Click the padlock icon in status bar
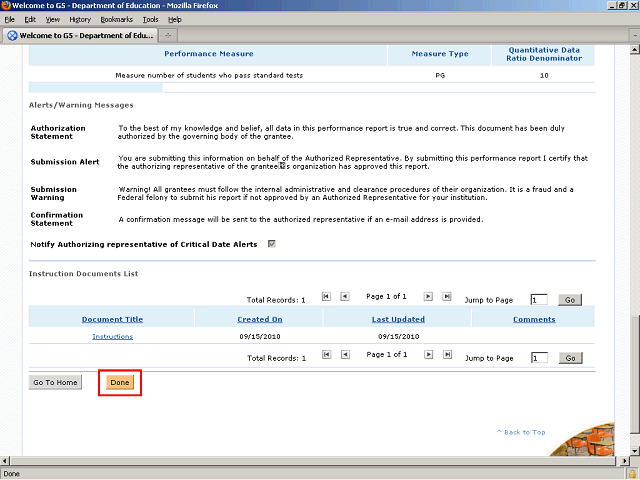640x480 pixels. click(632, 474)
